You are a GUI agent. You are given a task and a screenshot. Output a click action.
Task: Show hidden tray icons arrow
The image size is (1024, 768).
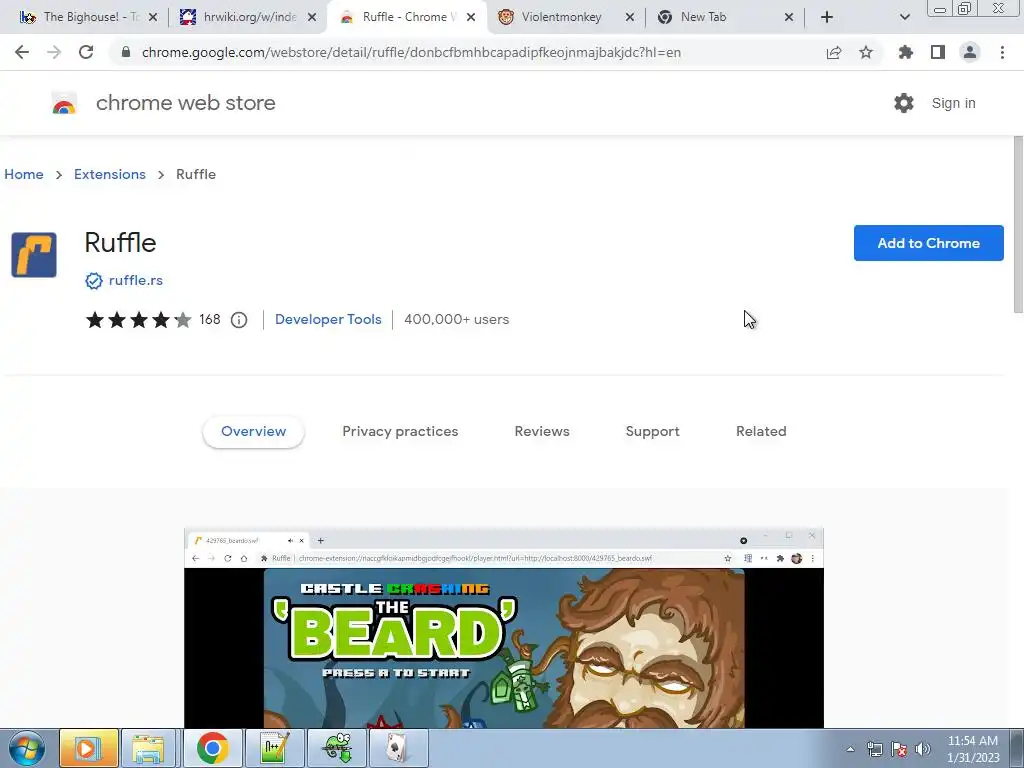pos(850,749)
